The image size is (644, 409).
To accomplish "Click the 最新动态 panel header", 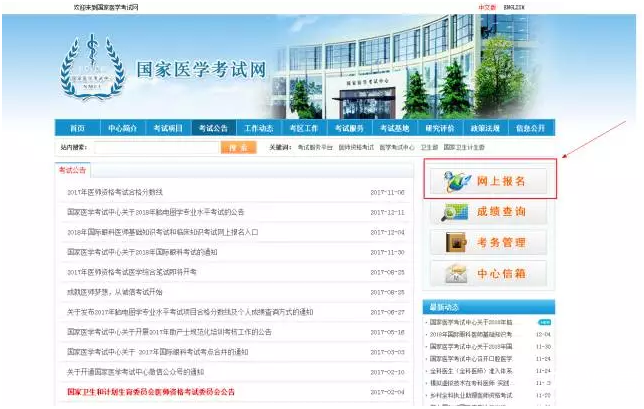I will (444, 307).
